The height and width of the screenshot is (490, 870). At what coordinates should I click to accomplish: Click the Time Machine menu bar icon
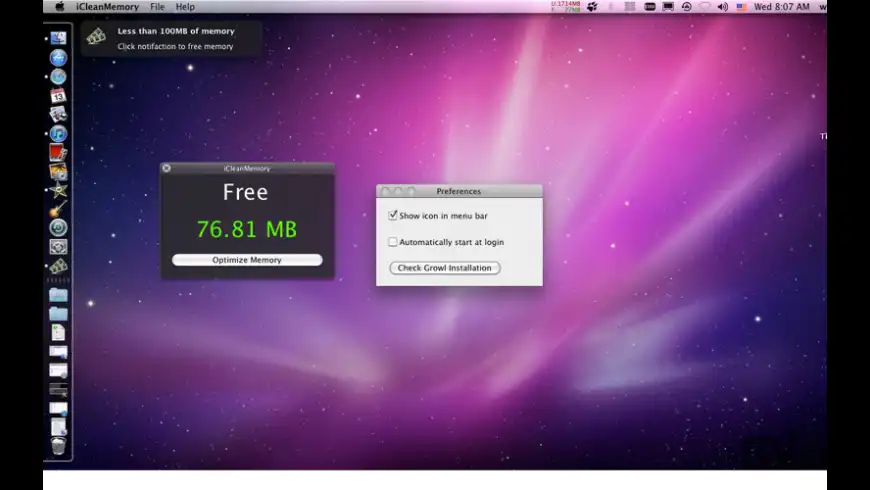click(x=687, y=7)
